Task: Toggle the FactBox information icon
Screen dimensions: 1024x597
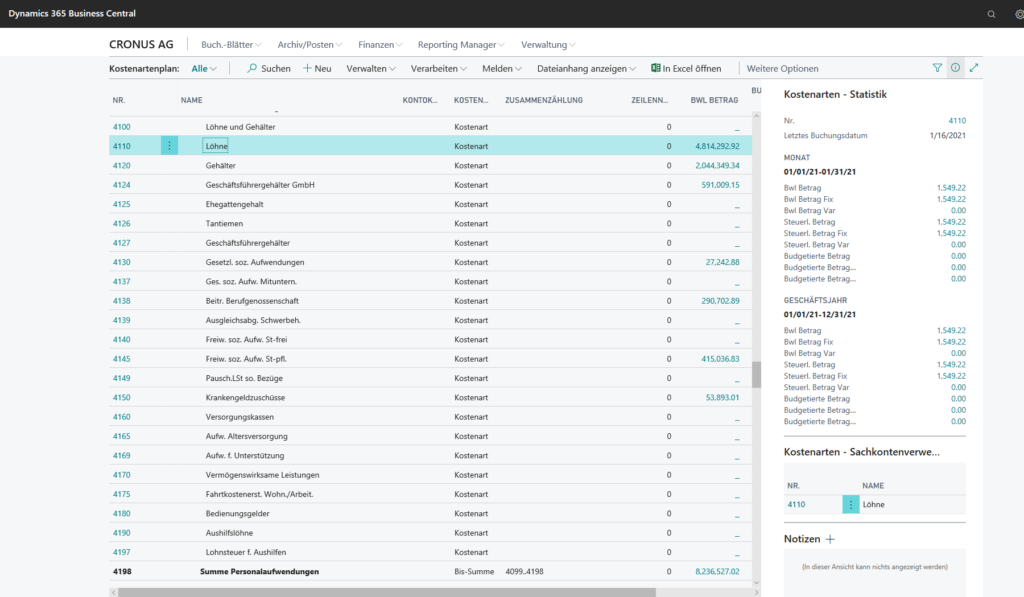Action: (x=955, y=68)
